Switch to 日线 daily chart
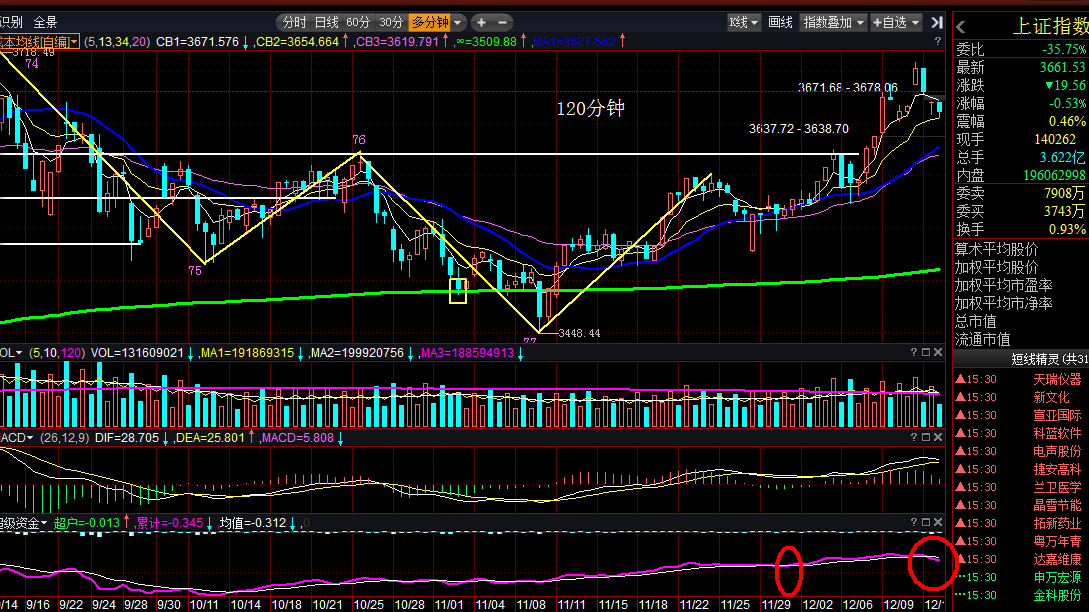This screenshot has height=612, width=1089. (326, 22)
